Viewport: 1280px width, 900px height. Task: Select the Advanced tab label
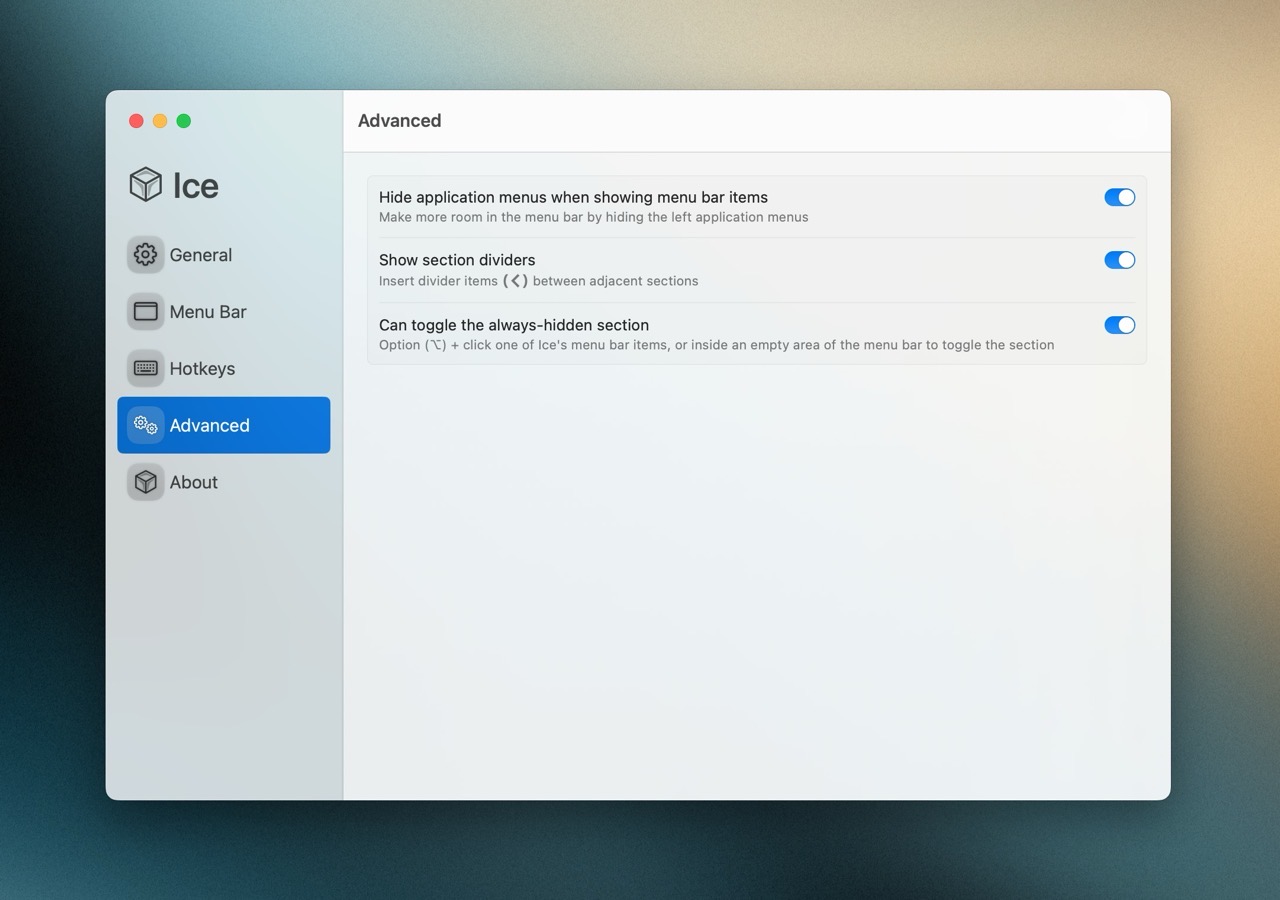tap(209, 425)
